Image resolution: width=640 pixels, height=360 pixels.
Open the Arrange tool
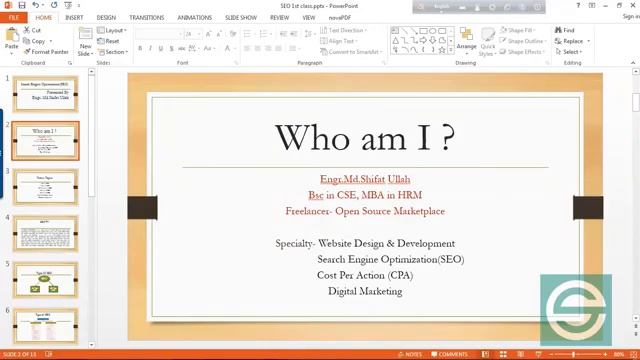pyautogui.click(x=467, y=41)
